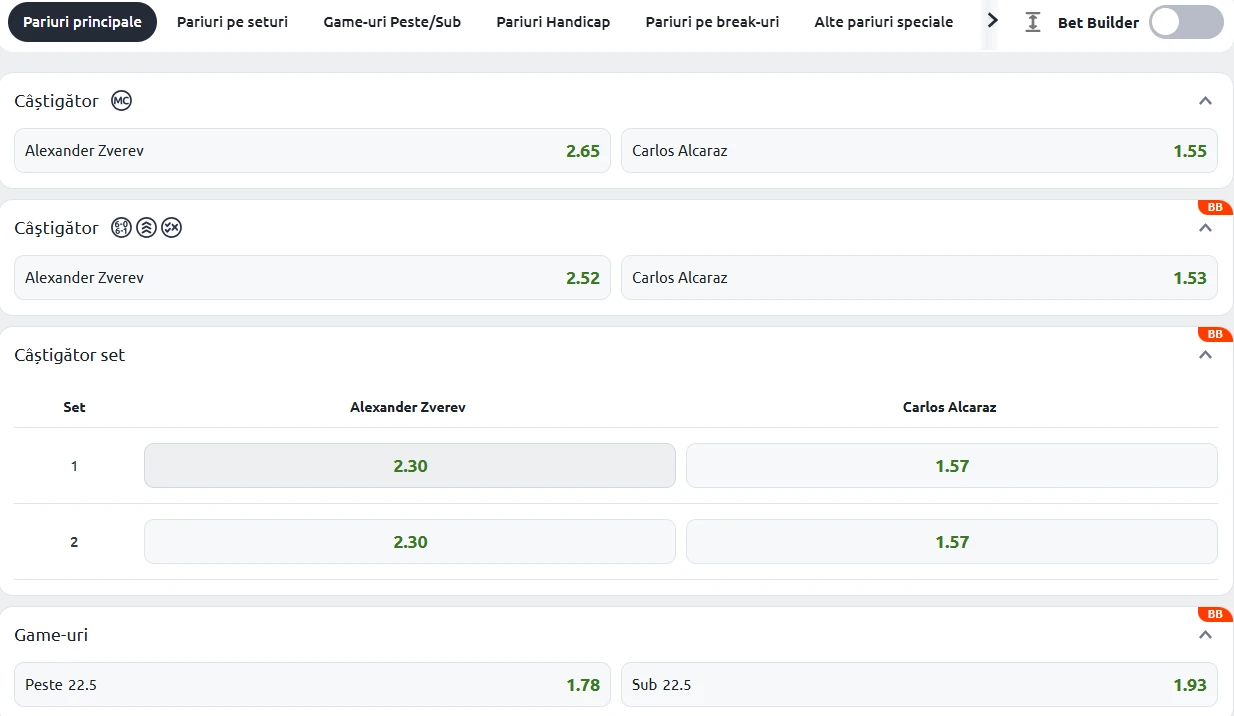Open the Pariuri pe seturi tab
The height and width of the screenshot is (716, 1234).
pyautogui.click(x=232, y=22)
